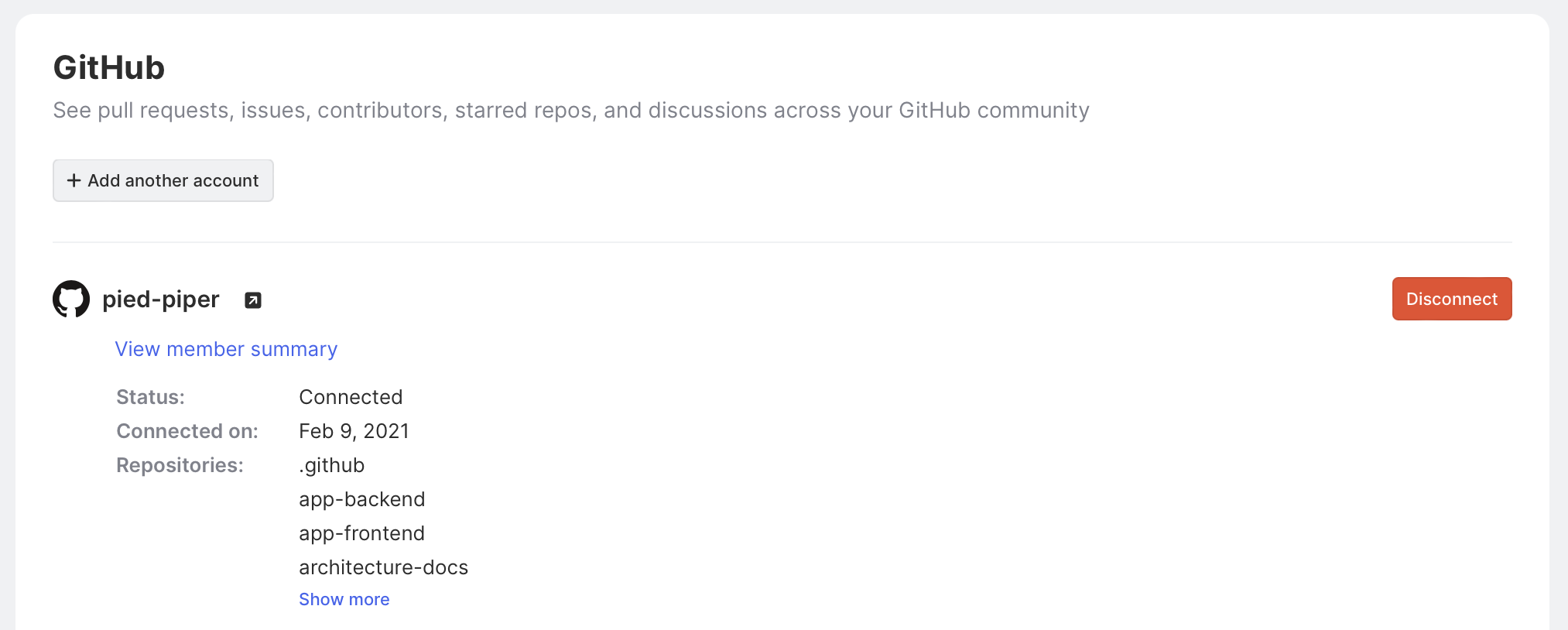Expand repositories list with Show more
This screenshot has height=630, width=1568.
click(344, 599)
